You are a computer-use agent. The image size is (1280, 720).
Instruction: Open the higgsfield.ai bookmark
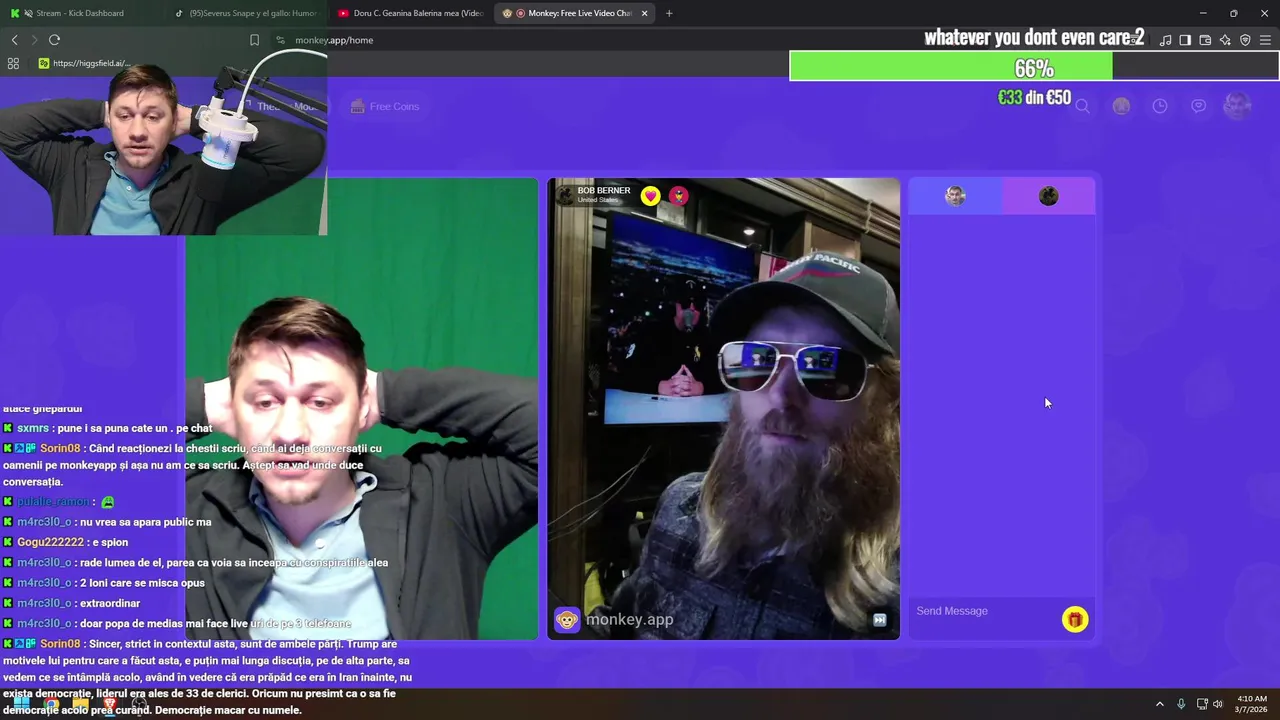click(x=84, y=63)
